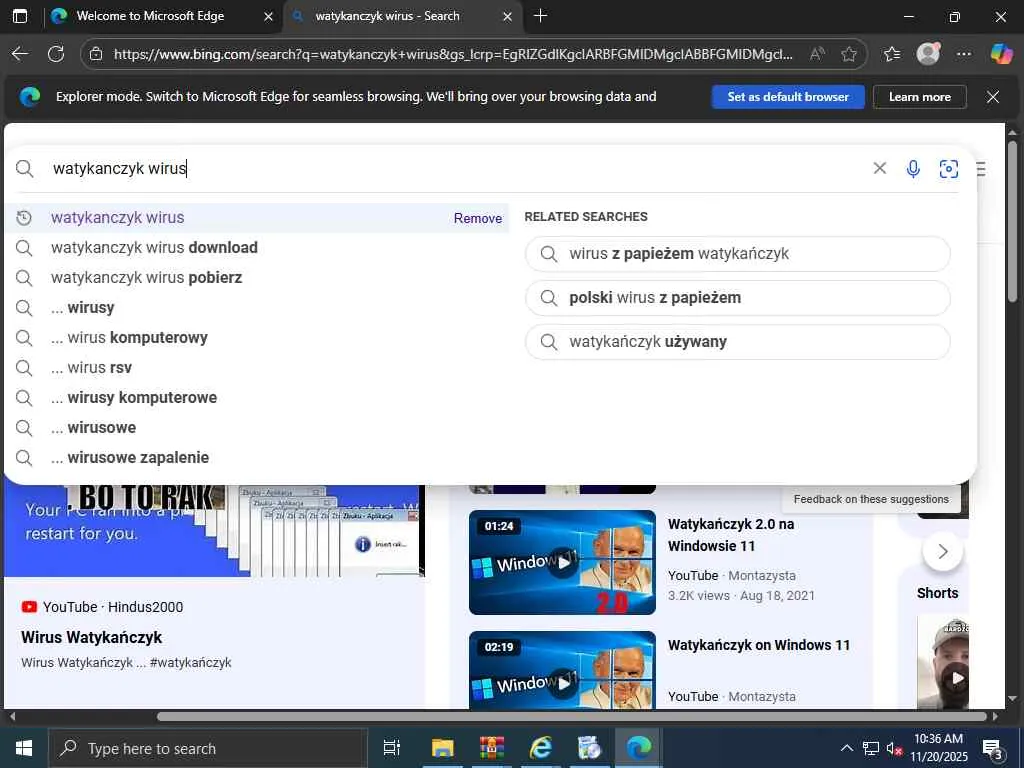Open the browser profile avatar

coord(928,54)
